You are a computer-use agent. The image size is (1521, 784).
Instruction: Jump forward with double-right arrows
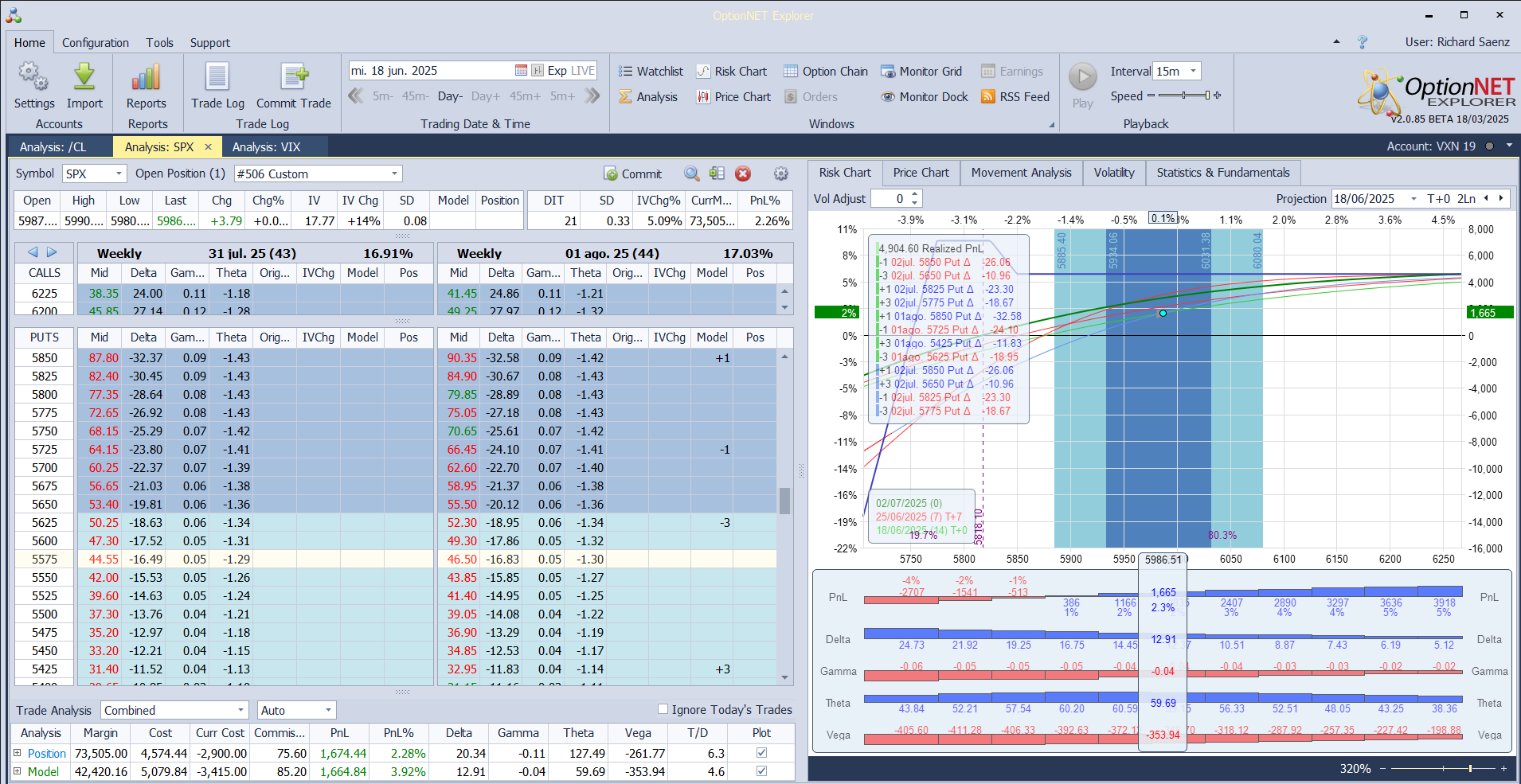(592, 96)
